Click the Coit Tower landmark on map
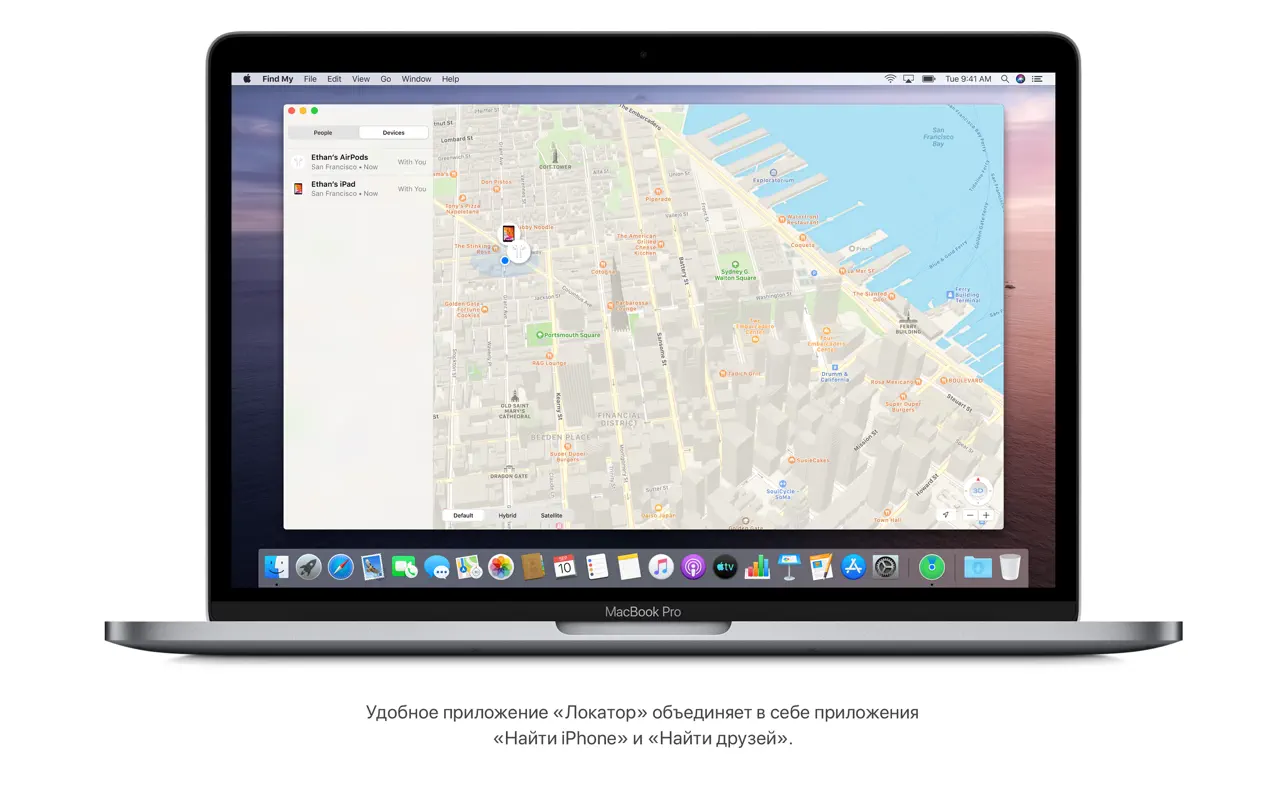The width and height of the screenshot is (1286, 804). [x=555, y=158]
